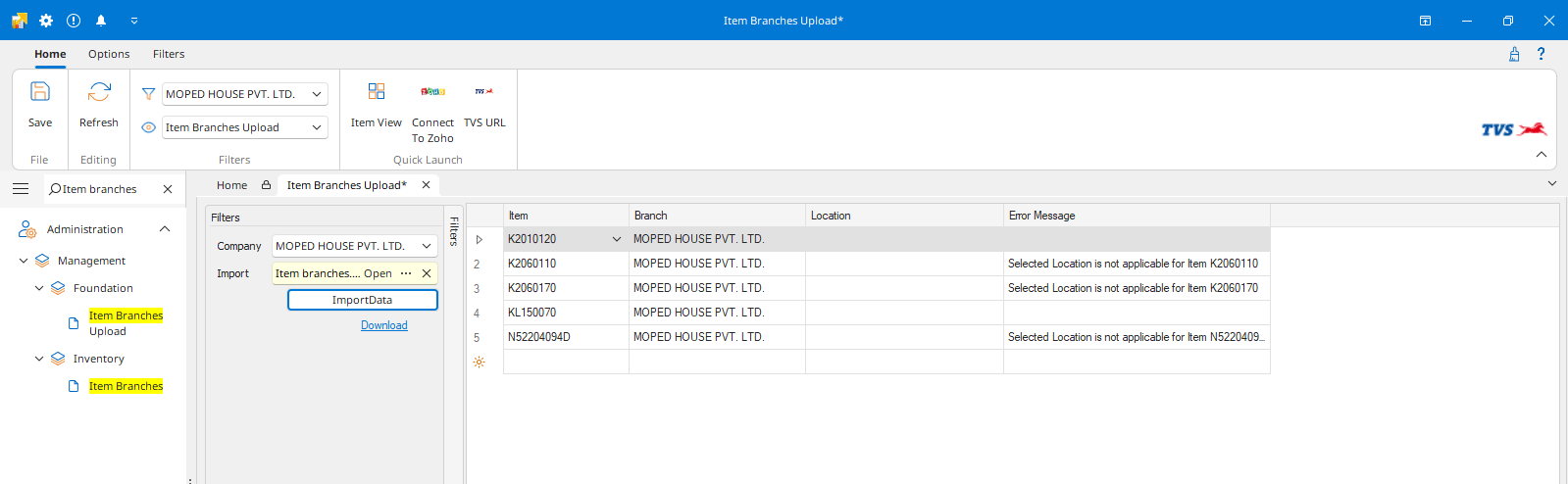
Task: Collapse the Administration section
Action: click(x=165, y=229)
